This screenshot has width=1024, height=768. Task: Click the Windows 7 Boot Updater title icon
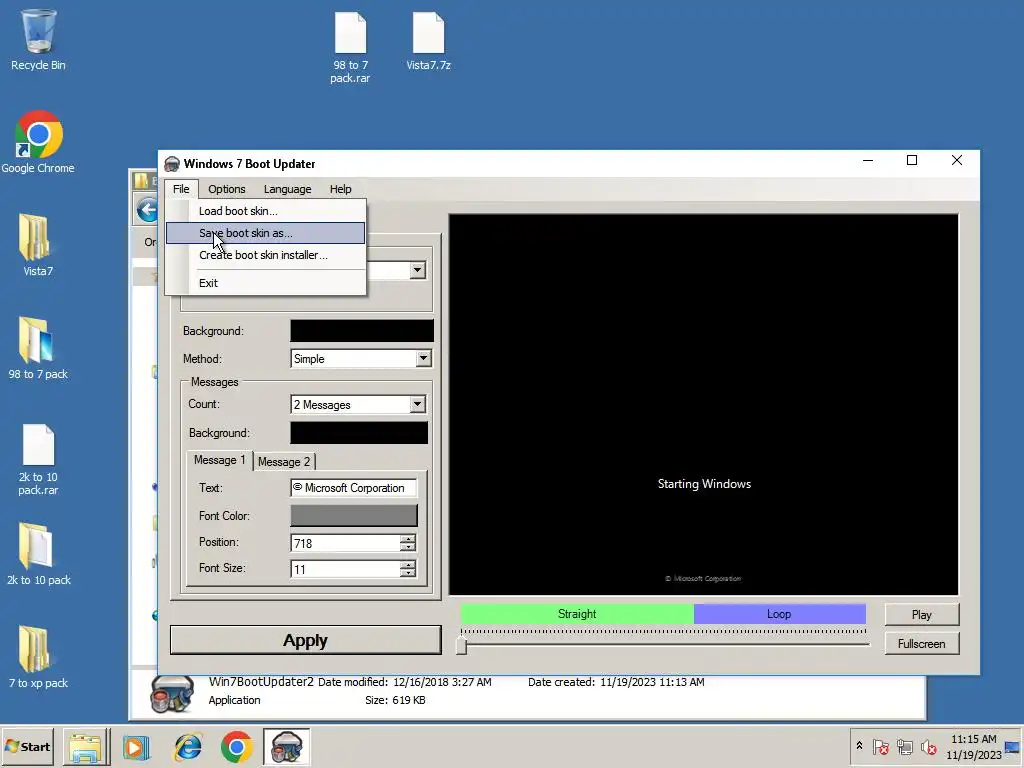tap(172, 163)
